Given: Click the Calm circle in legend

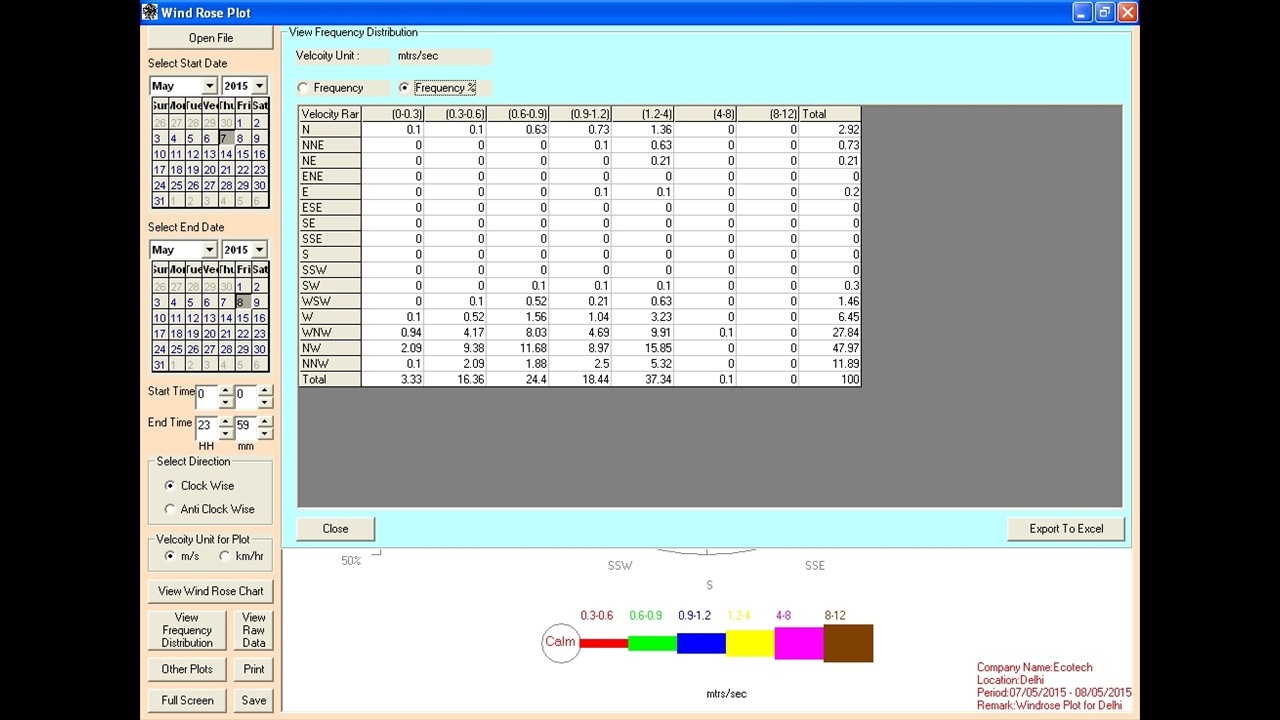Looking at the screenshot, I should pyautogui.click(x=561, y=642).
